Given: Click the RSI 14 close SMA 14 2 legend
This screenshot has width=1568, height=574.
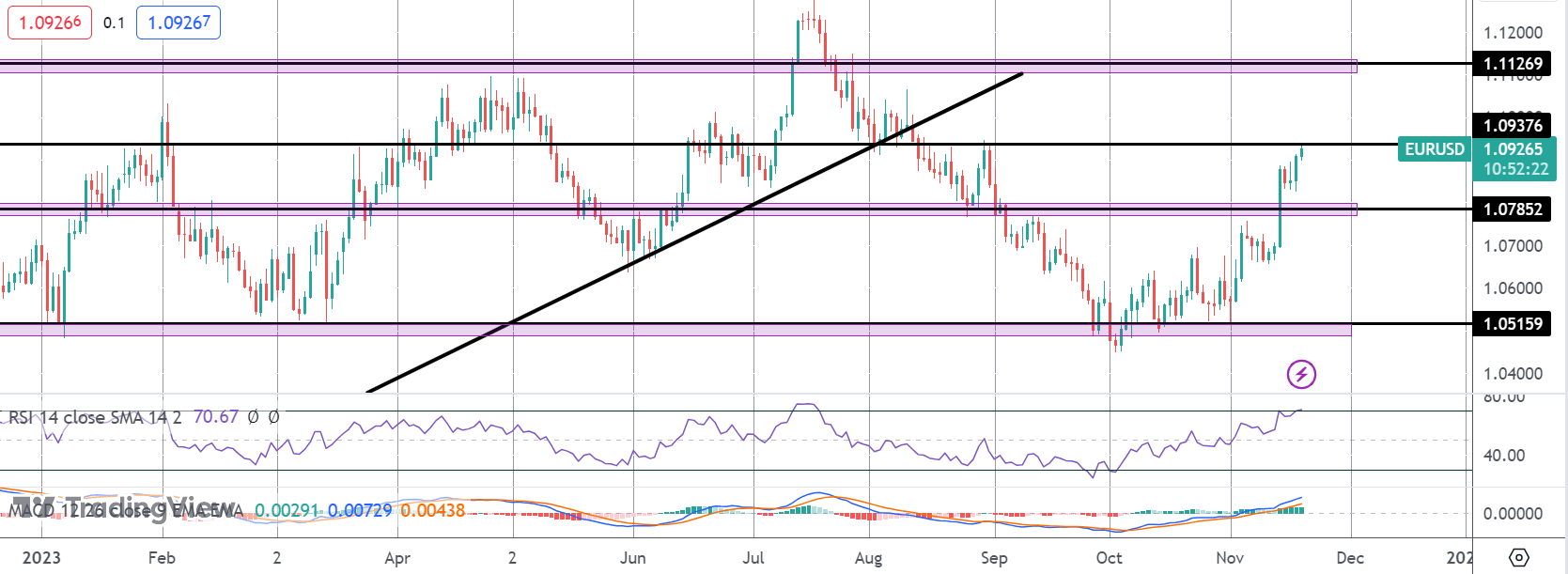Looking at the screenshot, I should [95, 417].
